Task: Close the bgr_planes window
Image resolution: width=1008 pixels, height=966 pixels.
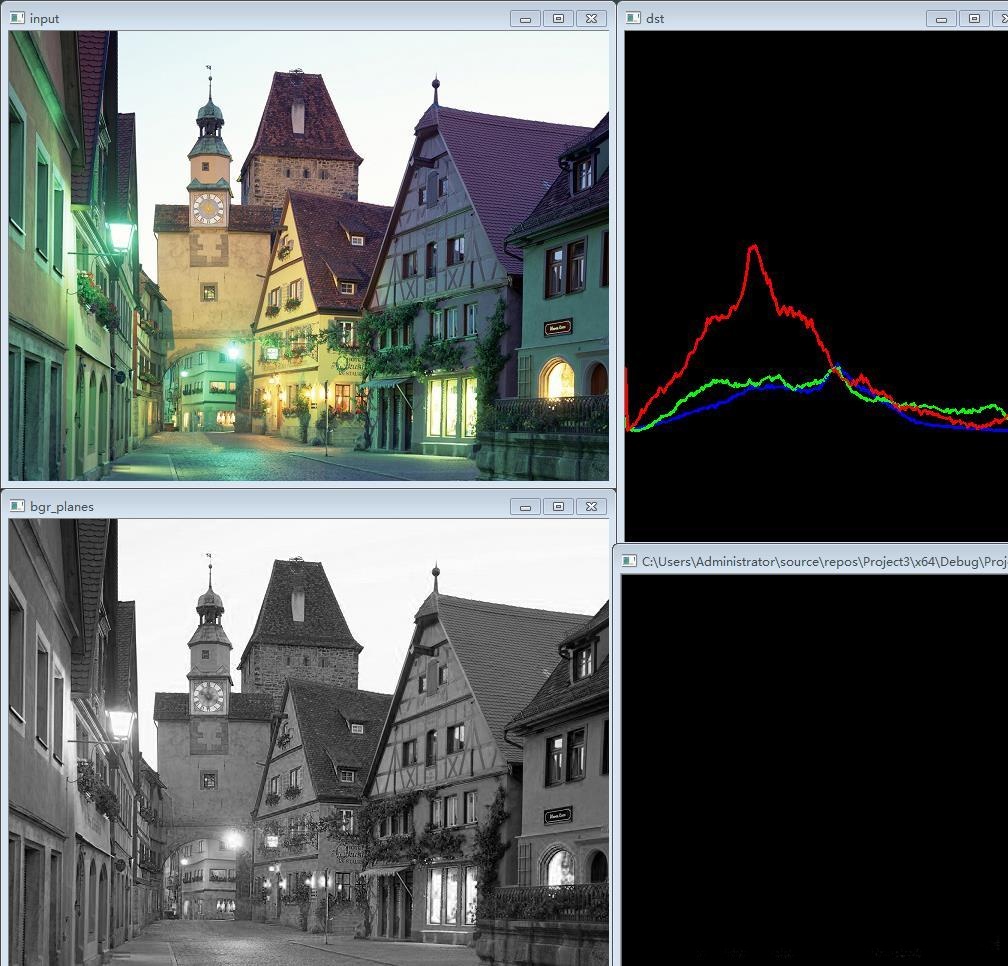Action: [x=592, y=506]
